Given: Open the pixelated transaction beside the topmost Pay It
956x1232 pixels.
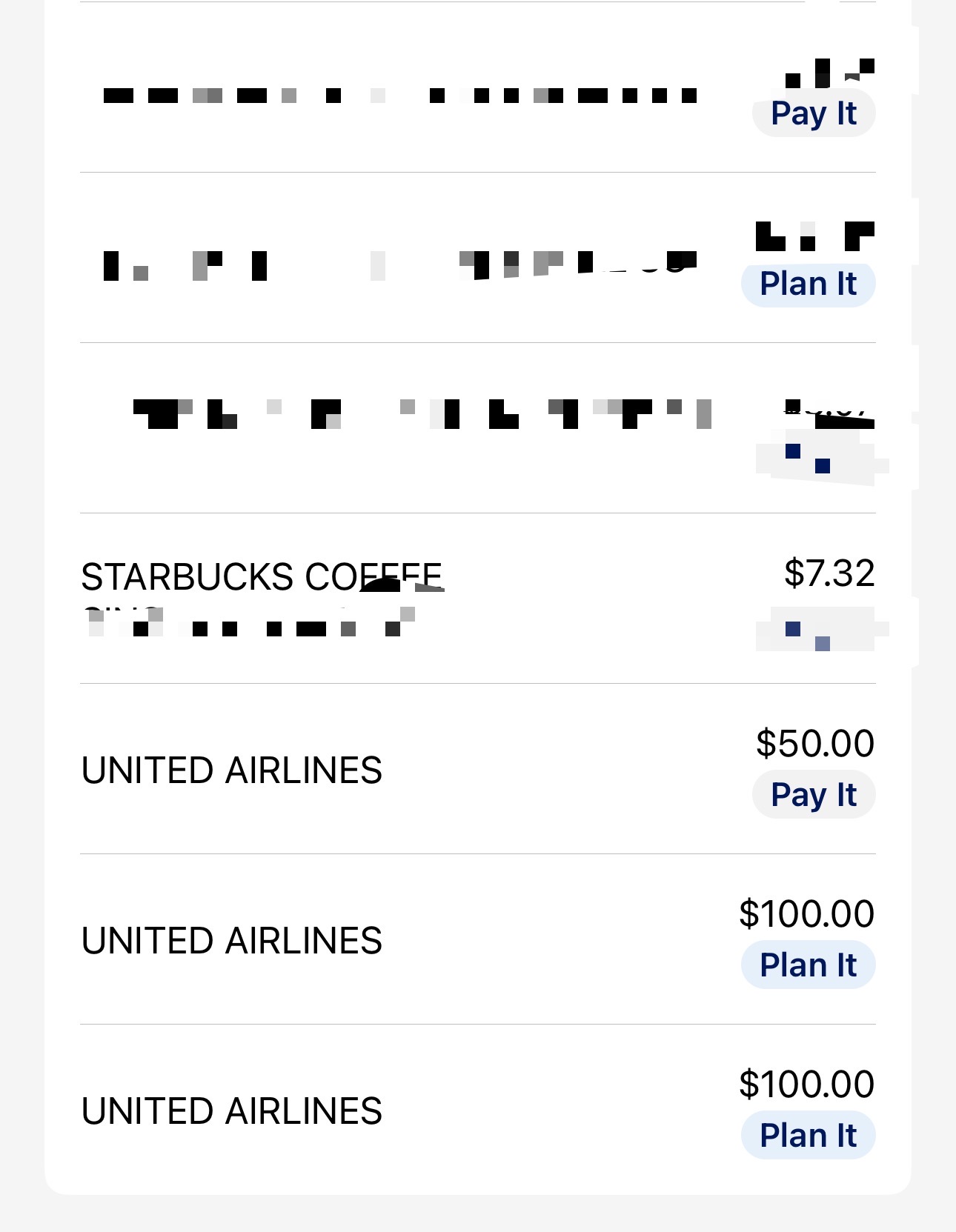Looking at the screenshot, I should pyautogui.click(x=478, y=87).
